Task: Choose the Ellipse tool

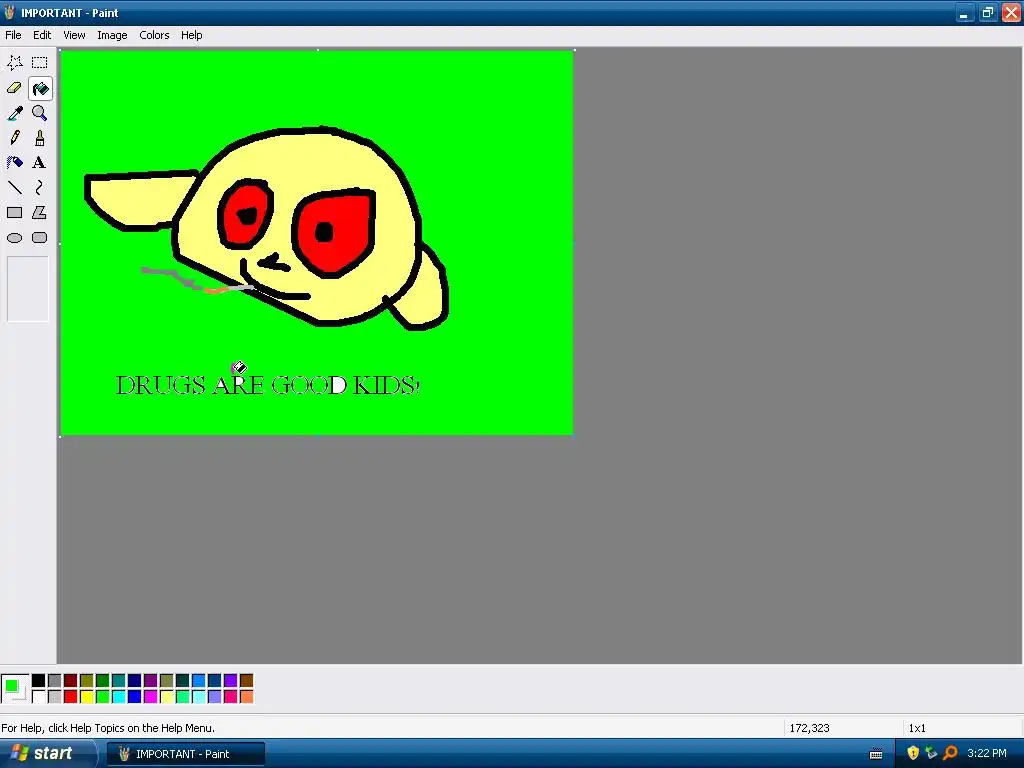Action: tap(15, 238)
